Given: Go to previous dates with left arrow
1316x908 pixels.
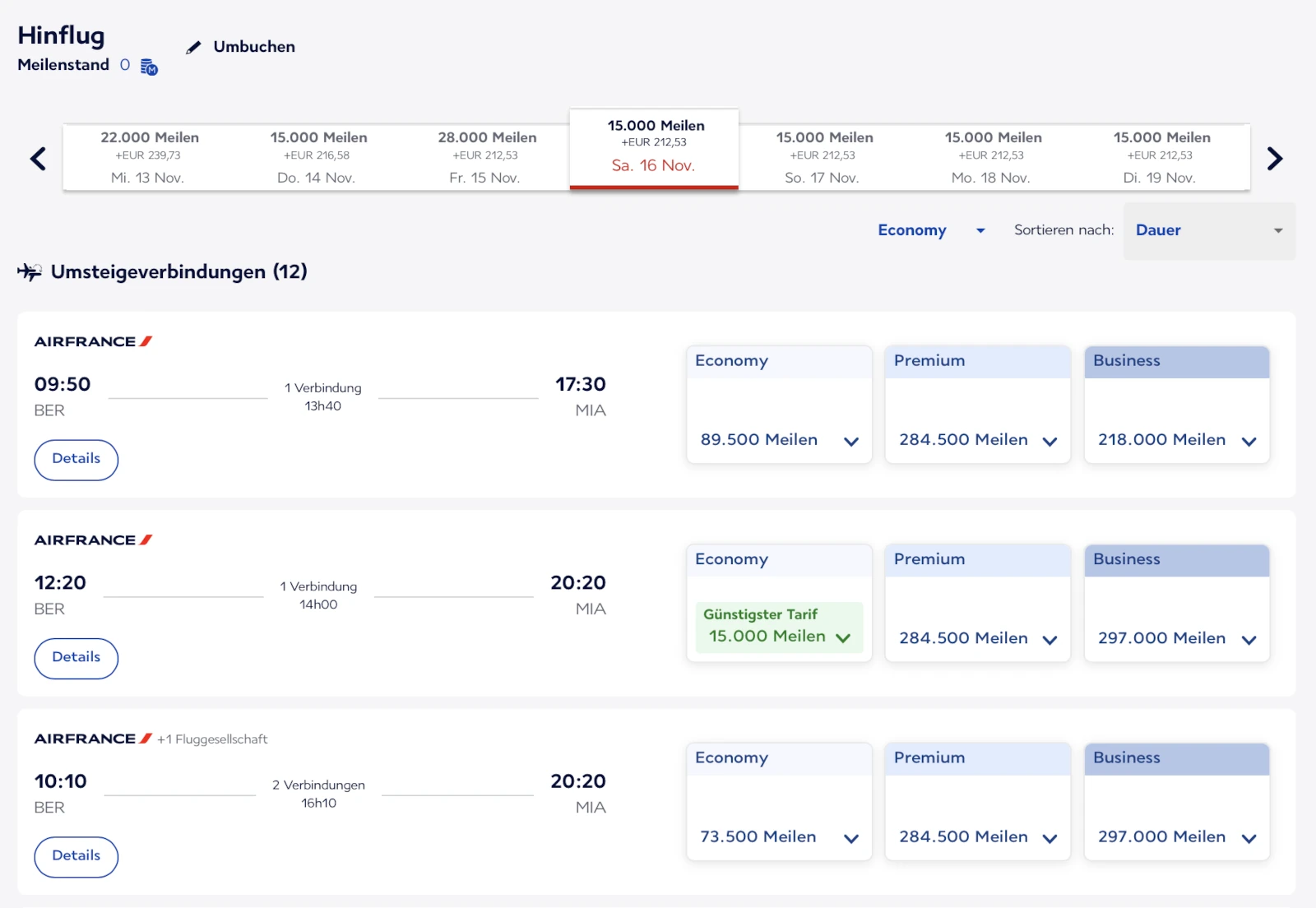Looking at the screenshot, I should click(38, 158).
